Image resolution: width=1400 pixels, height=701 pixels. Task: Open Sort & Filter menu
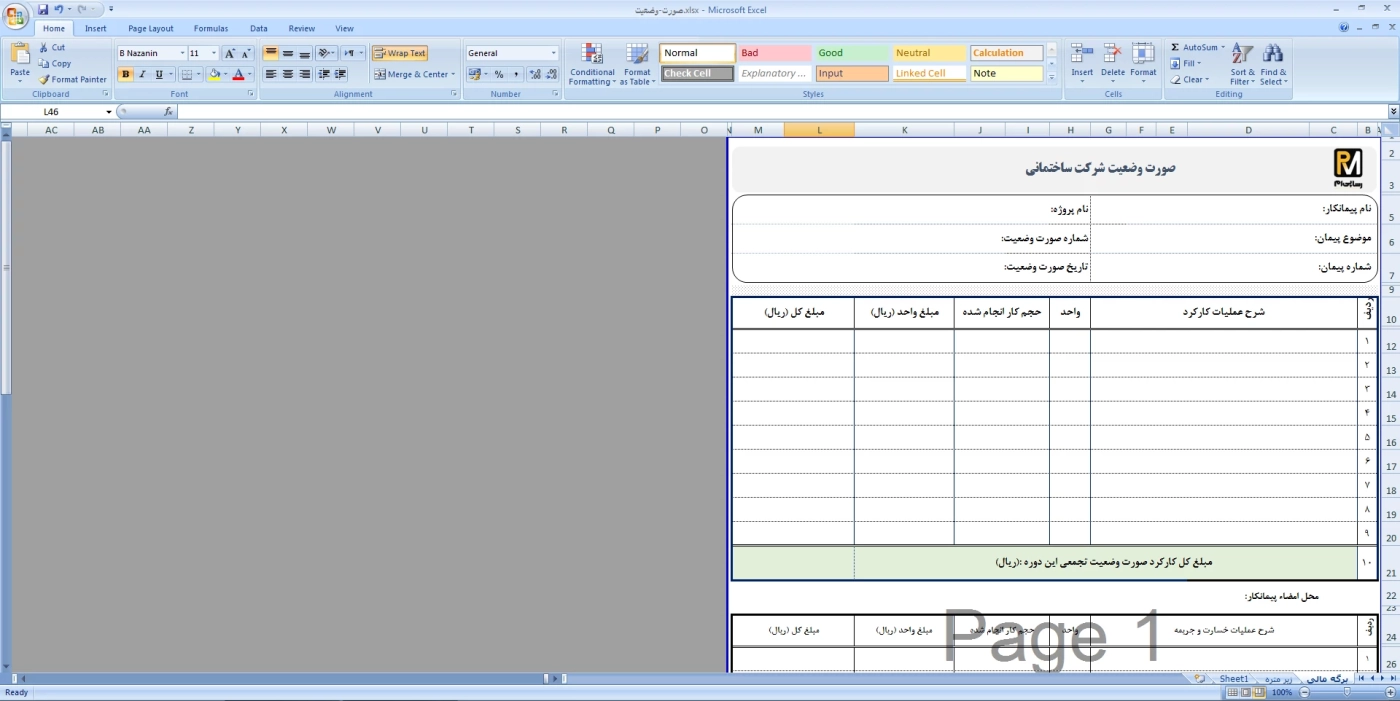[x=1242, y=64]
